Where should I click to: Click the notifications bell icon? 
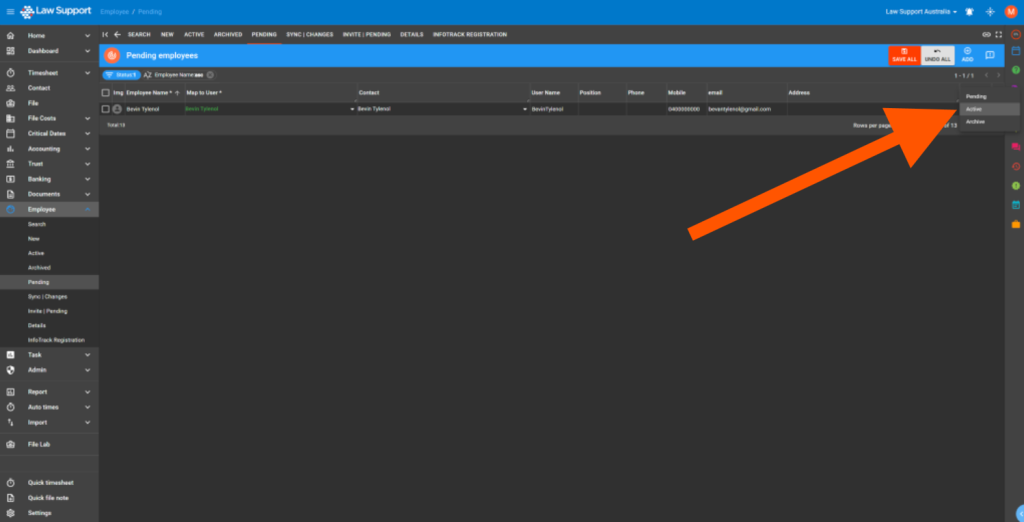(969, 12)
